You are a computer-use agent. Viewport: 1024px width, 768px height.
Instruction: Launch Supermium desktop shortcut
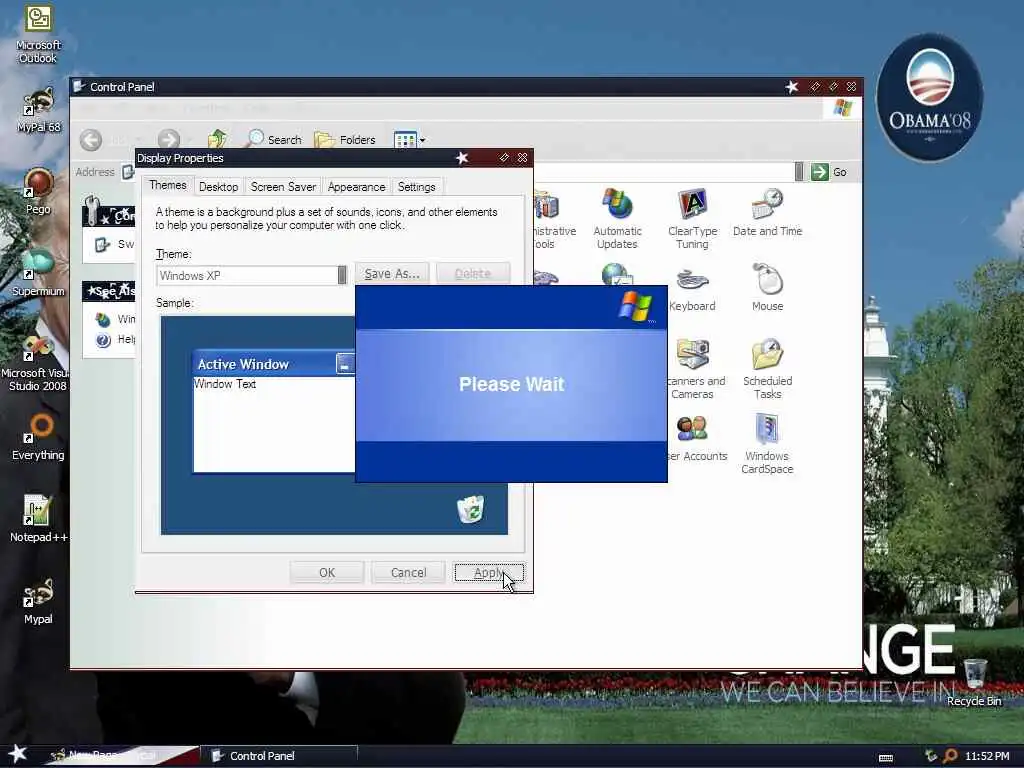[x=38, y=274]
